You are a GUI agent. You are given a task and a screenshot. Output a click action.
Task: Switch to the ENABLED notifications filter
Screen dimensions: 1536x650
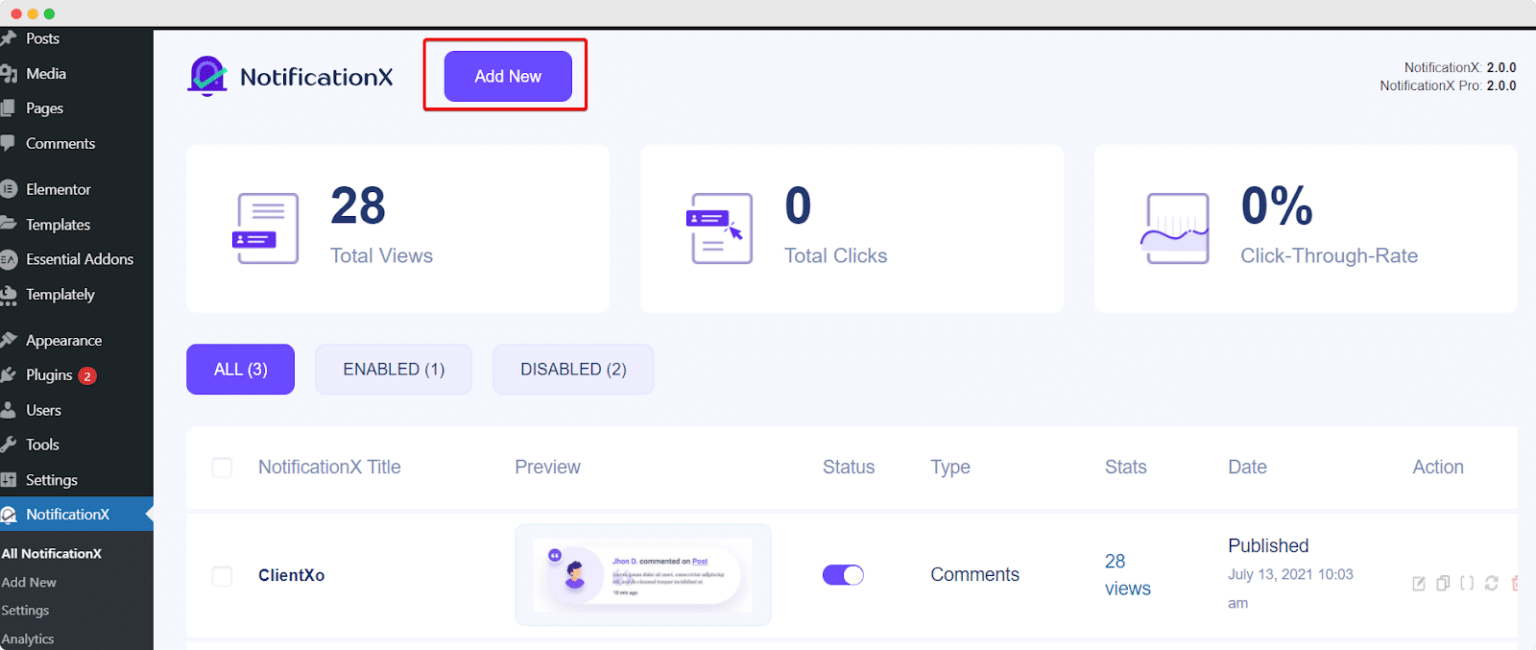coord(393,369)
